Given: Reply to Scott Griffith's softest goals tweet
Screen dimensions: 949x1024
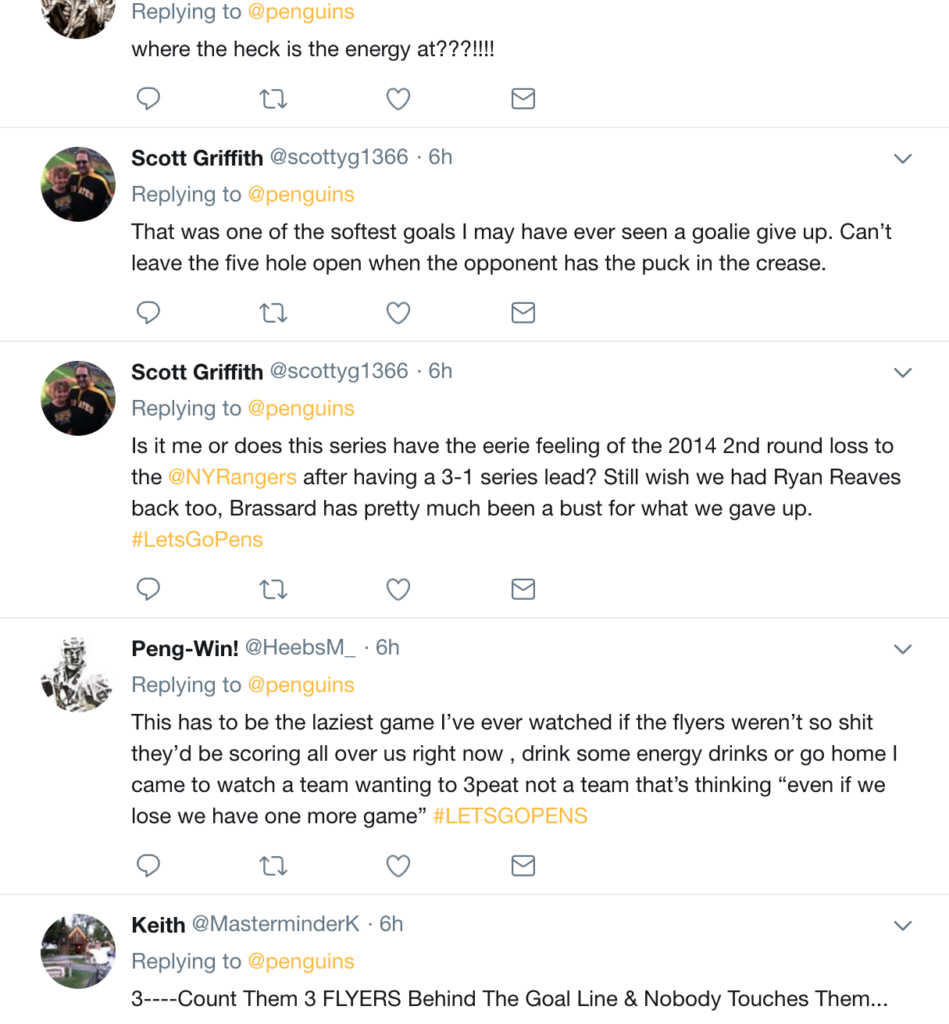Looking at the screenshot, I should [148, 313].
